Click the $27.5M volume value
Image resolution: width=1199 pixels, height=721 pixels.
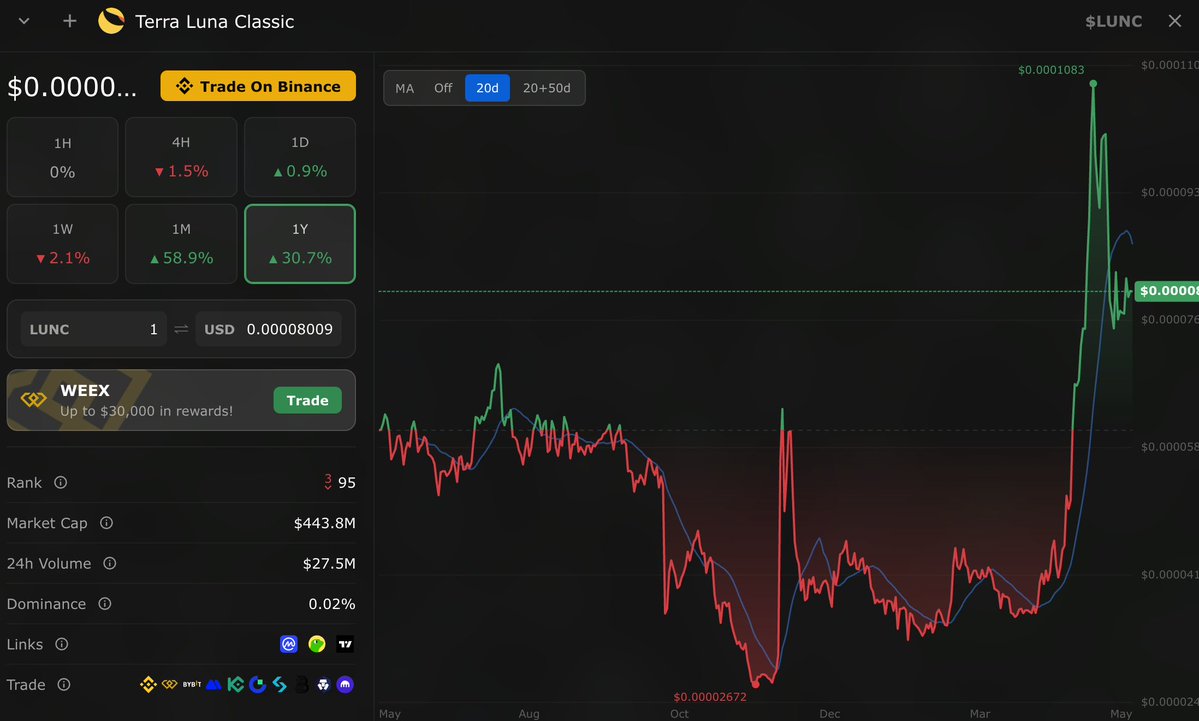click(329, 563)
